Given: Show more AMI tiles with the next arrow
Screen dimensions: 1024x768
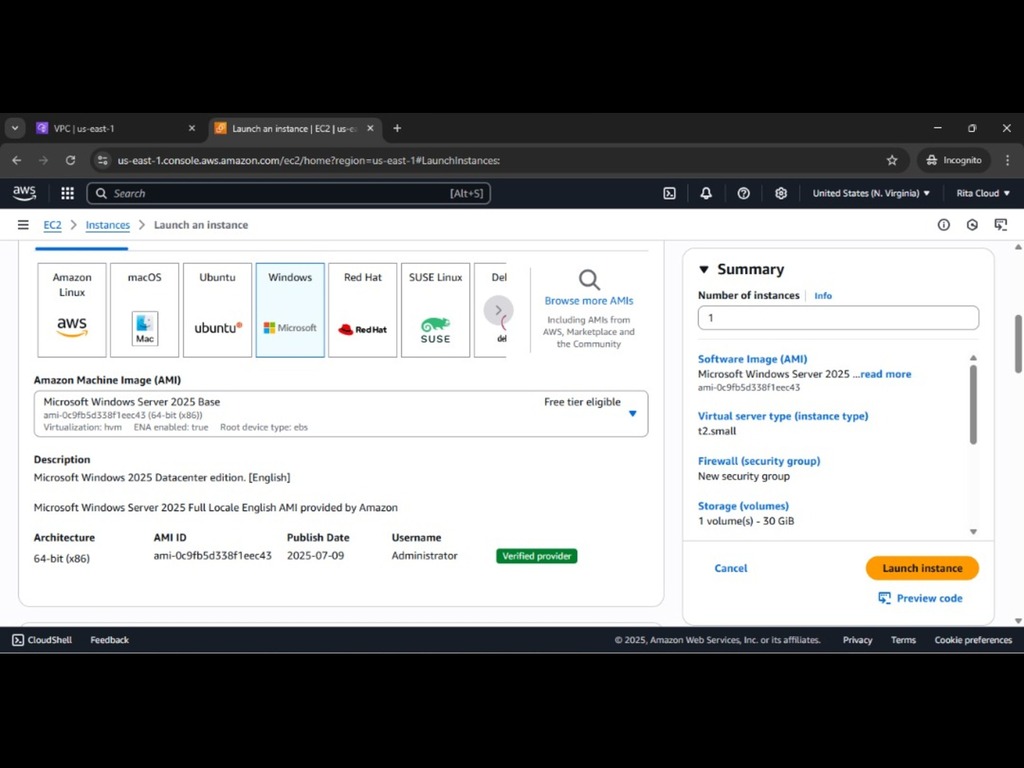Looking at the screenshot, I should 498,310.
